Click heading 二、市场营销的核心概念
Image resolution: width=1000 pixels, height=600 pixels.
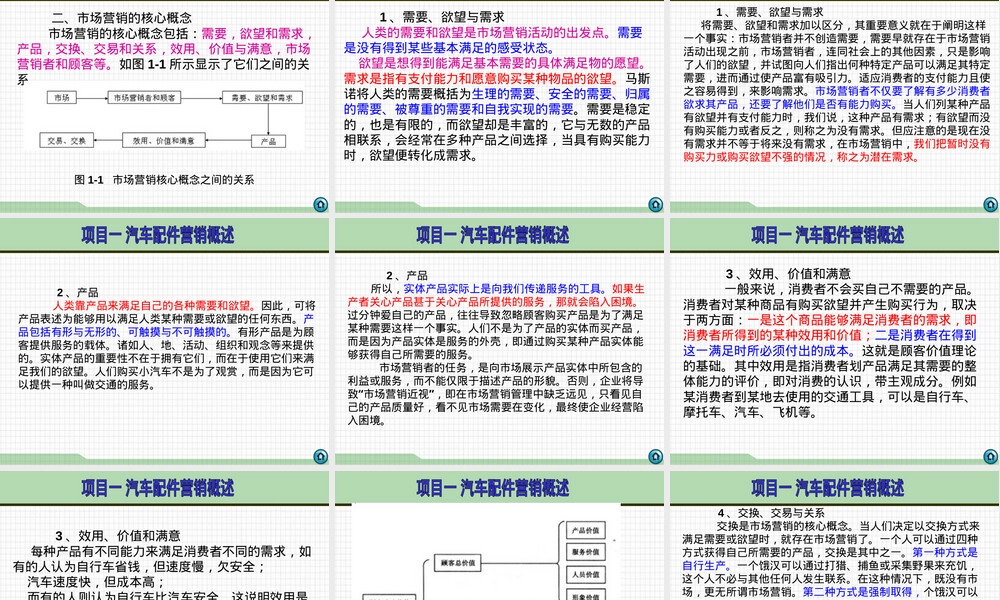pyautogui.click(x=122, y=18)
